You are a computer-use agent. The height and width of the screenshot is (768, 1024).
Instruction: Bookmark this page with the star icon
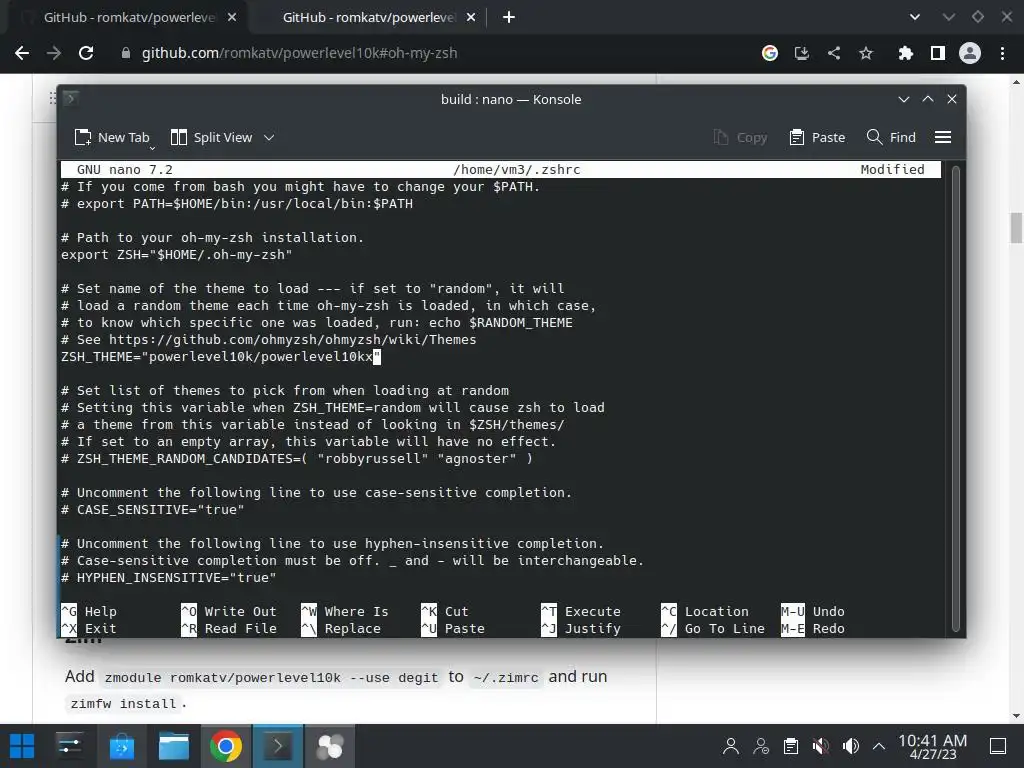(866, 54)
